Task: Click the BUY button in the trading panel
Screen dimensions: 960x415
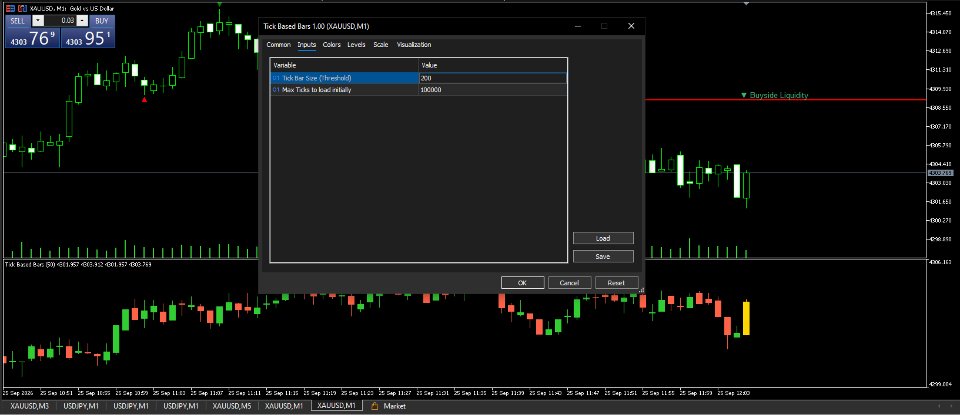Action: [102, 21]
